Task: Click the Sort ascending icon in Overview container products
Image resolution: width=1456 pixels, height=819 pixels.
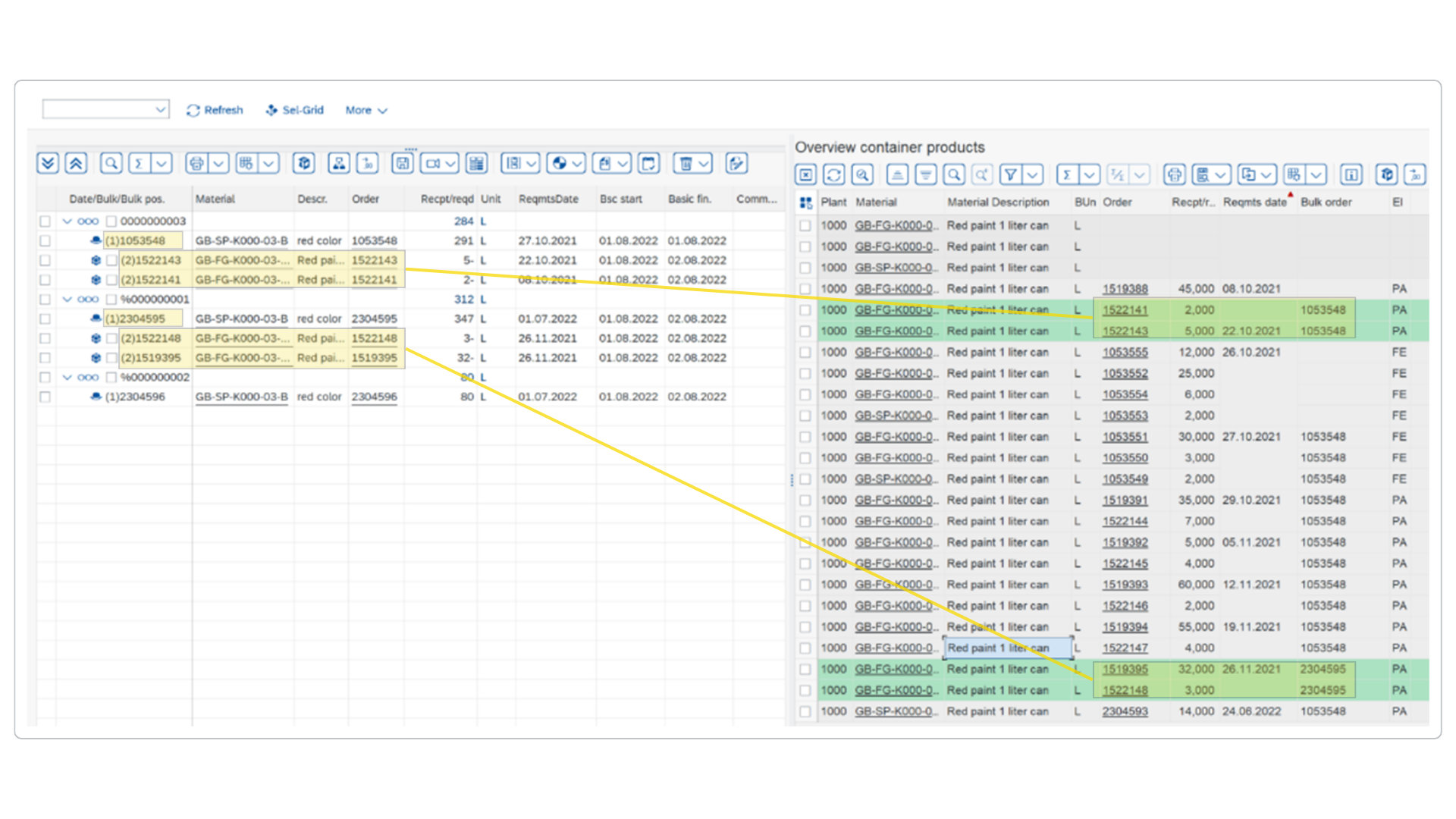Action: pyautogui.click(x=898, y=174)
